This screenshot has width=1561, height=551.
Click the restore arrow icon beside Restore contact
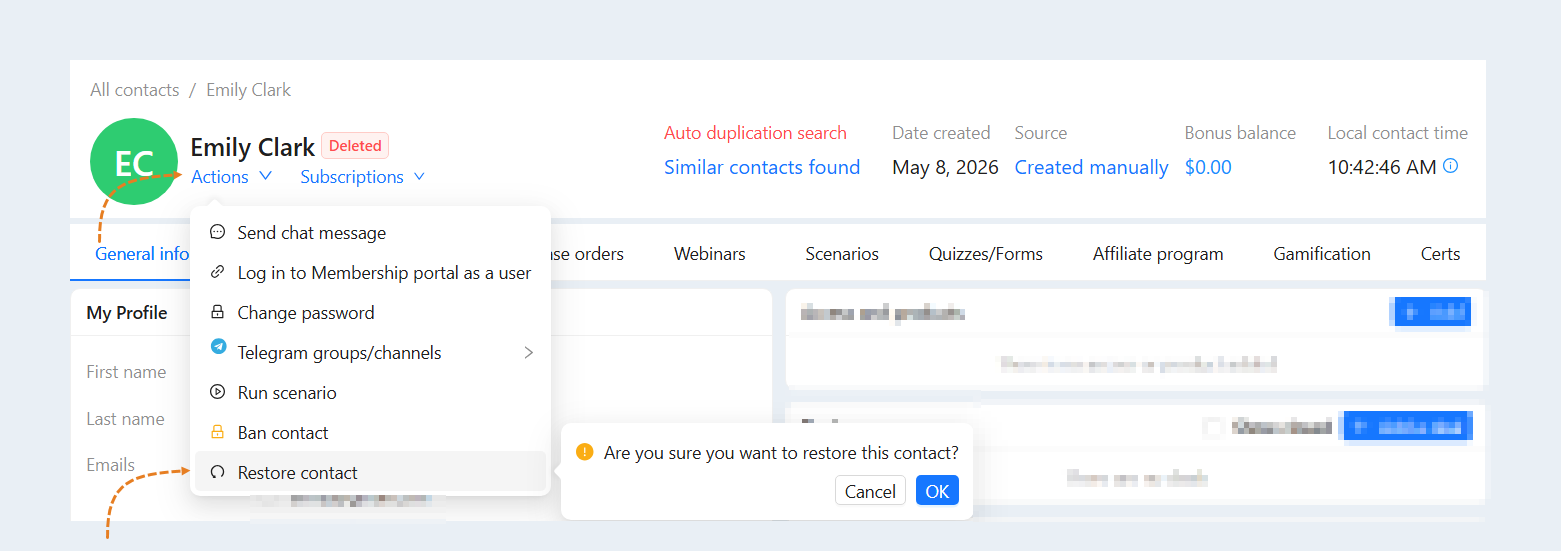tap(217, 472)
